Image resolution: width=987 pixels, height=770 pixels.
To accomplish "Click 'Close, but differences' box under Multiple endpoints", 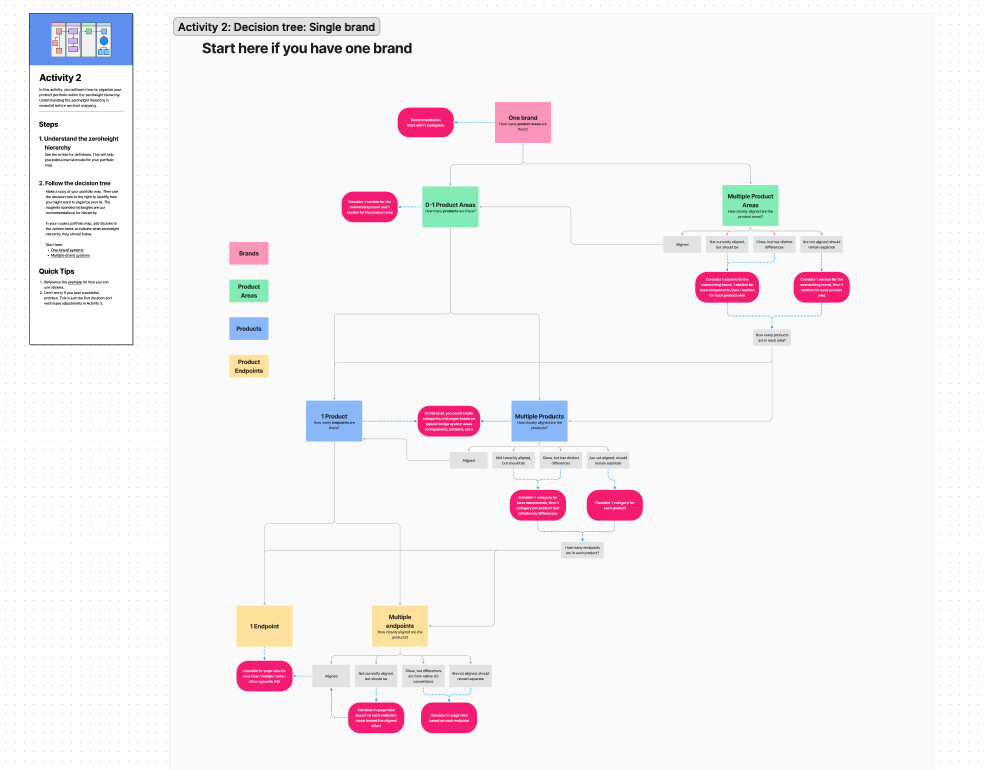I will (x=423, y=676).
